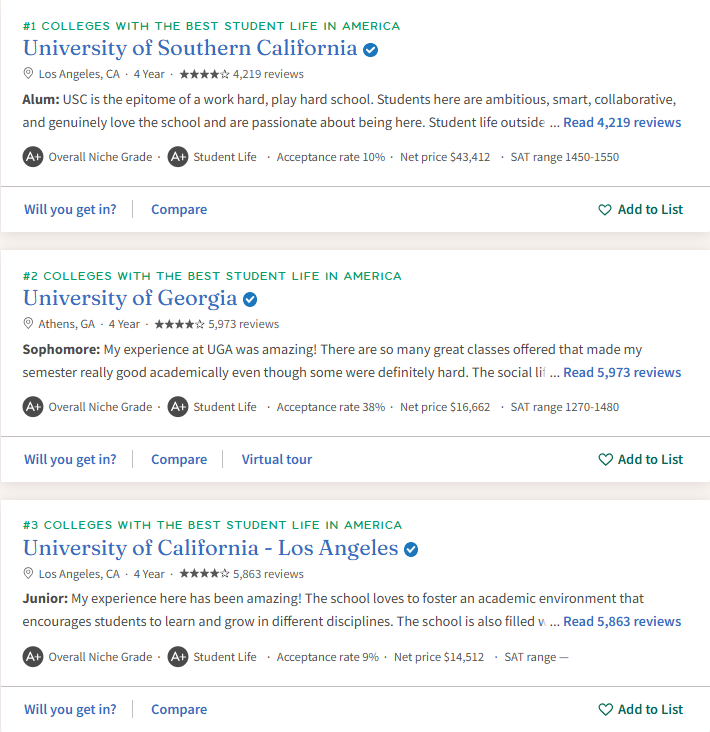This screenshot has width=710, height=732.
Task: Click the star rating for University of Georgia
Action: tap(179, 324)
